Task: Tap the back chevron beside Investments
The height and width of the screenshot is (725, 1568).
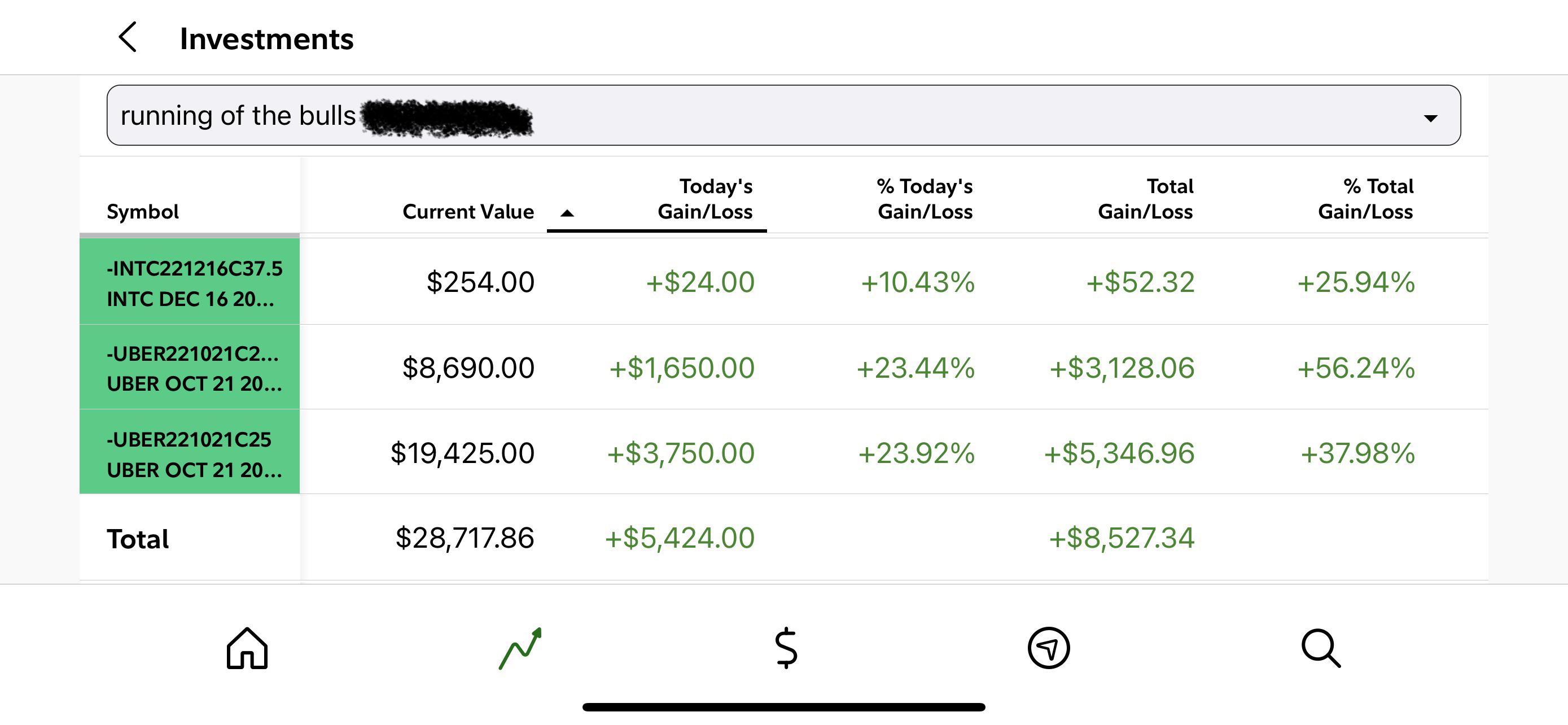Action: coord(129,38)
